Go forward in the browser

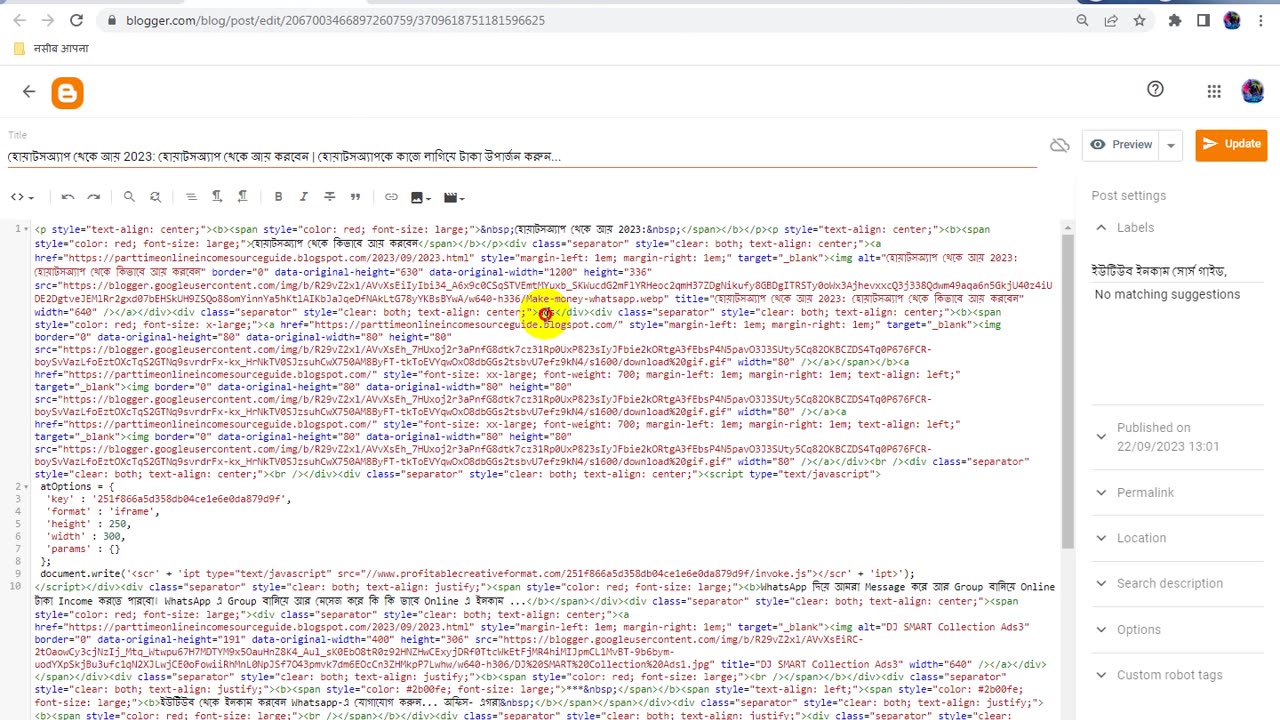click(x=48, y=20)
